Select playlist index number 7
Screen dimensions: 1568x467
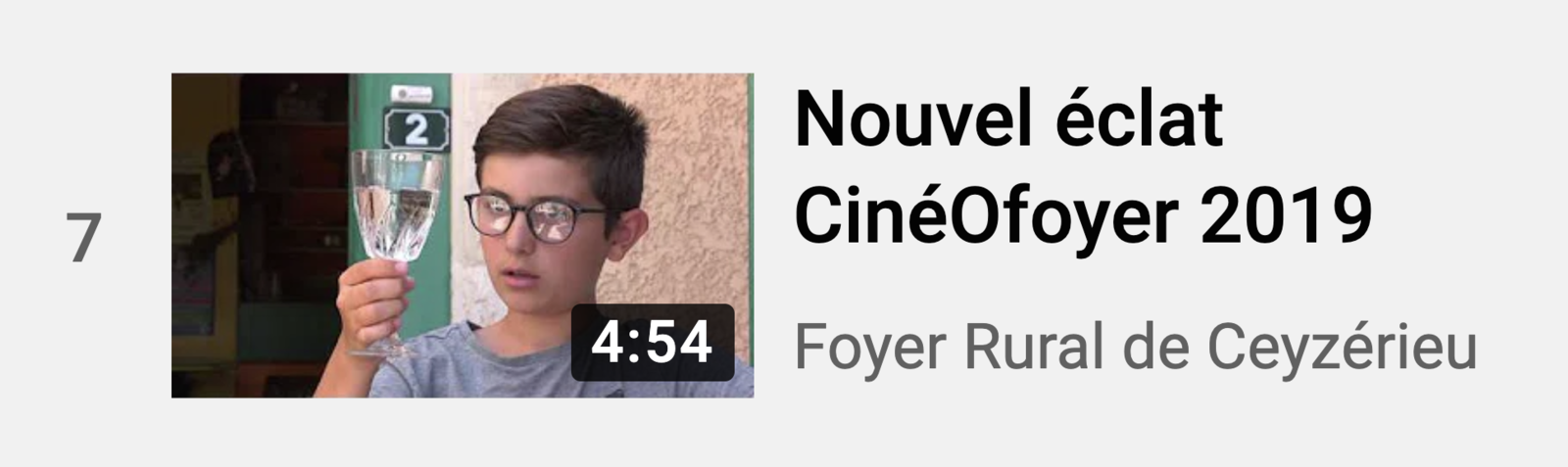tap(84, 237)
